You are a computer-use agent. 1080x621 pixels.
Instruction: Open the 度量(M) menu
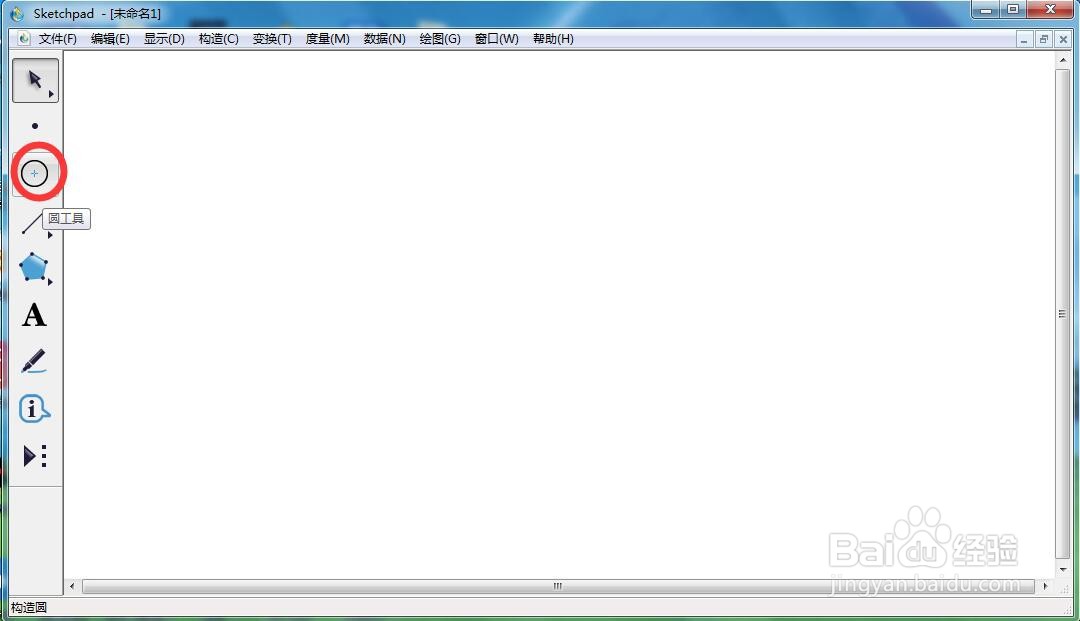tap(327, 39)
